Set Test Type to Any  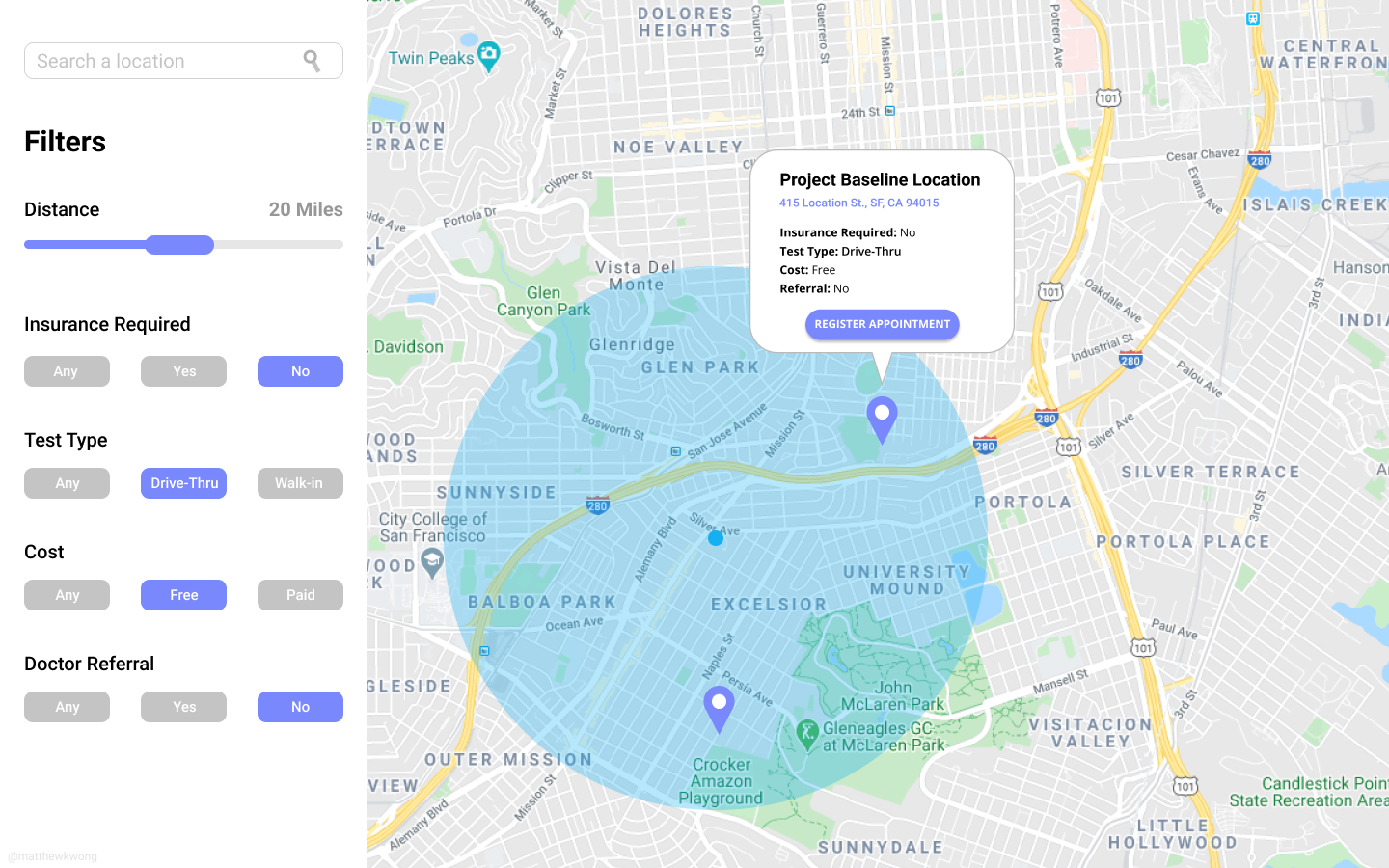67,483
